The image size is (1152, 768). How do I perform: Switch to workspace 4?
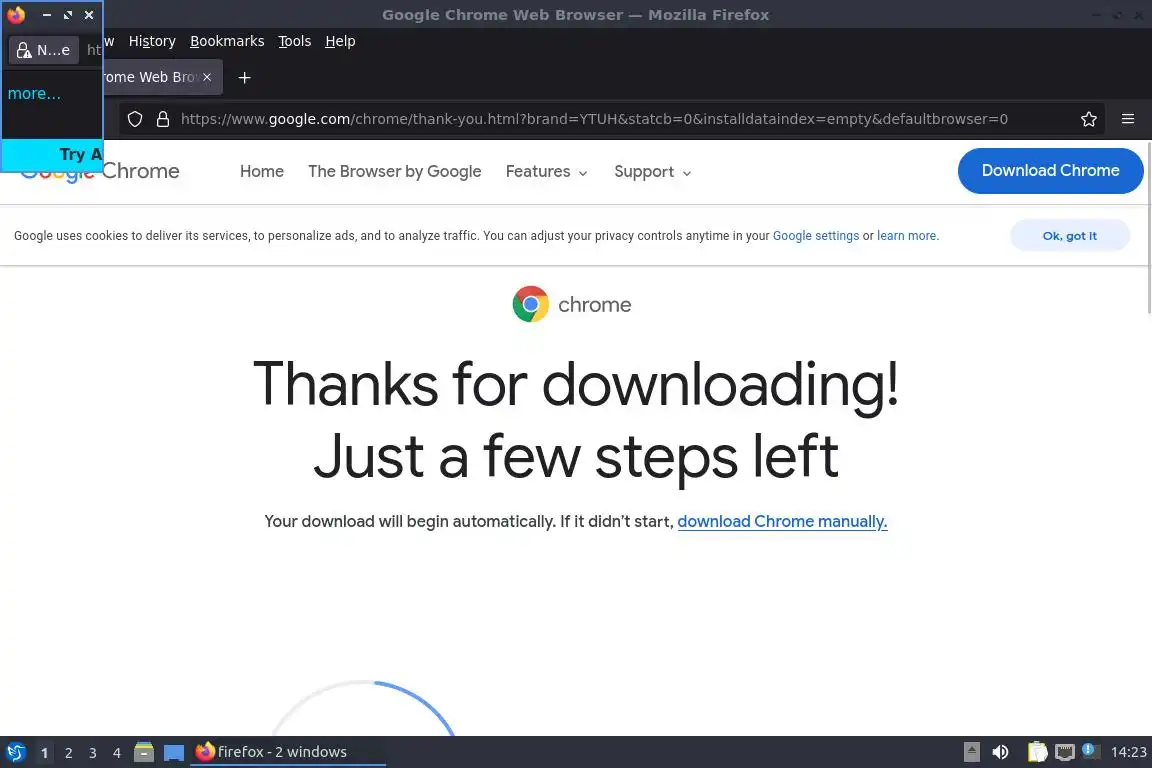(x=117, y=753)
